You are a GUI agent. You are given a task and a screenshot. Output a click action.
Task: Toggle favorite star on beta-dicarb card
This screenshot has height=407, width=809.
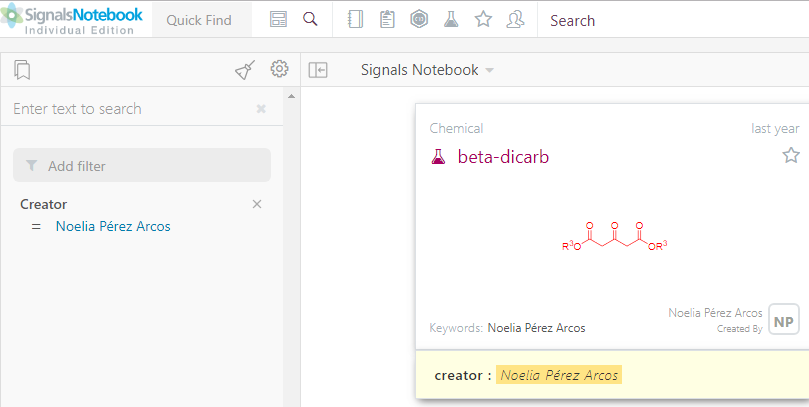[x=791, y=155]
